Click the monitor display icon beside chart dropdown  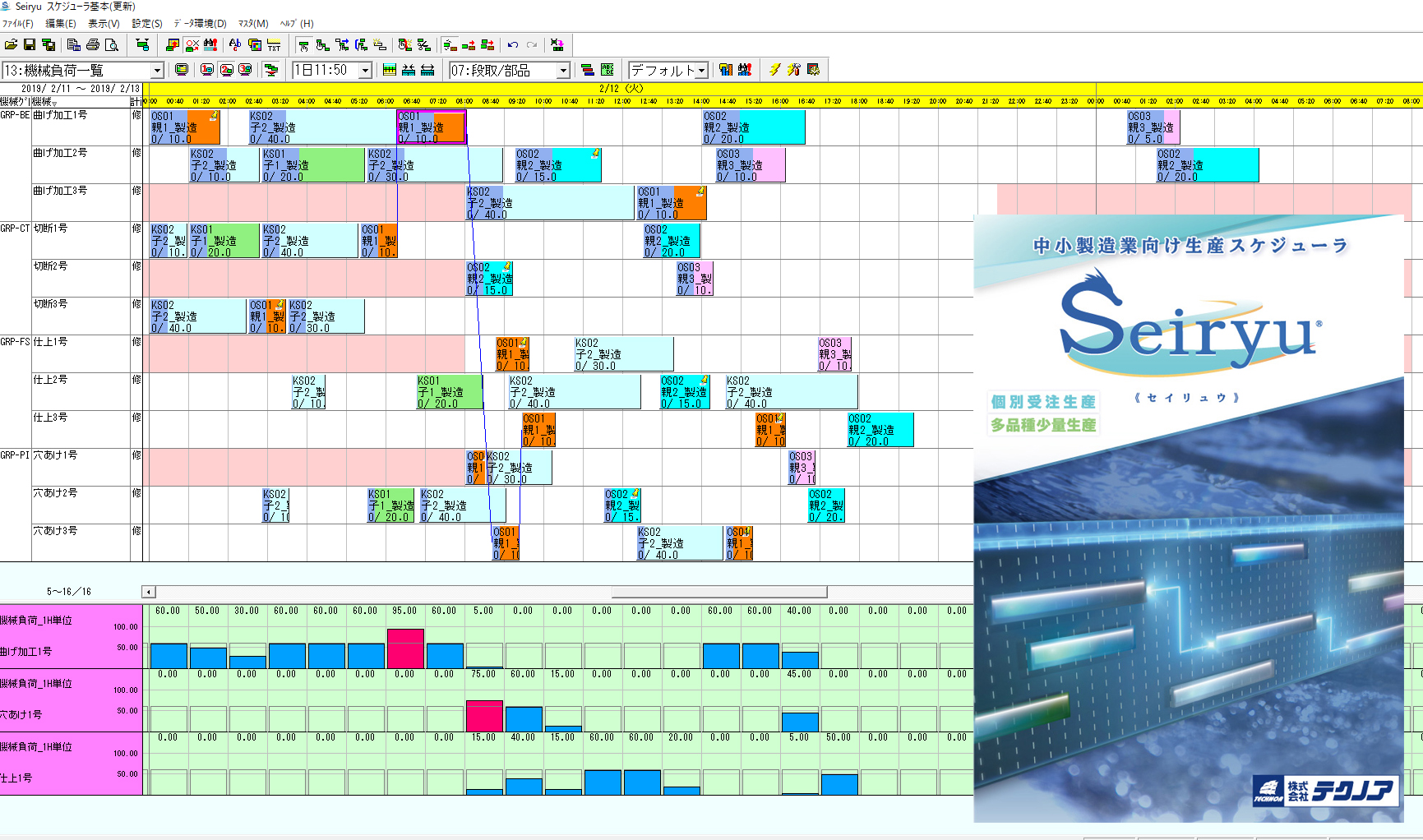182,70
